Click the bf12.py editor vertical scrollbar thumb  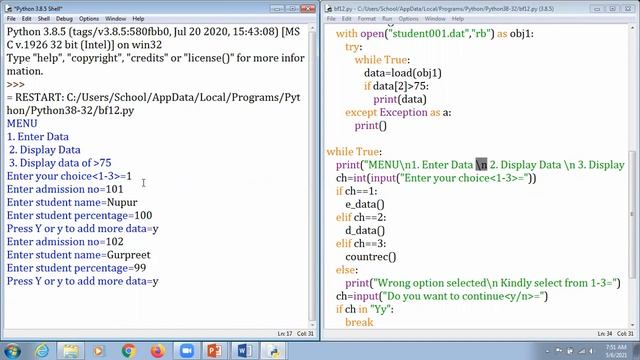coord(632,214)
